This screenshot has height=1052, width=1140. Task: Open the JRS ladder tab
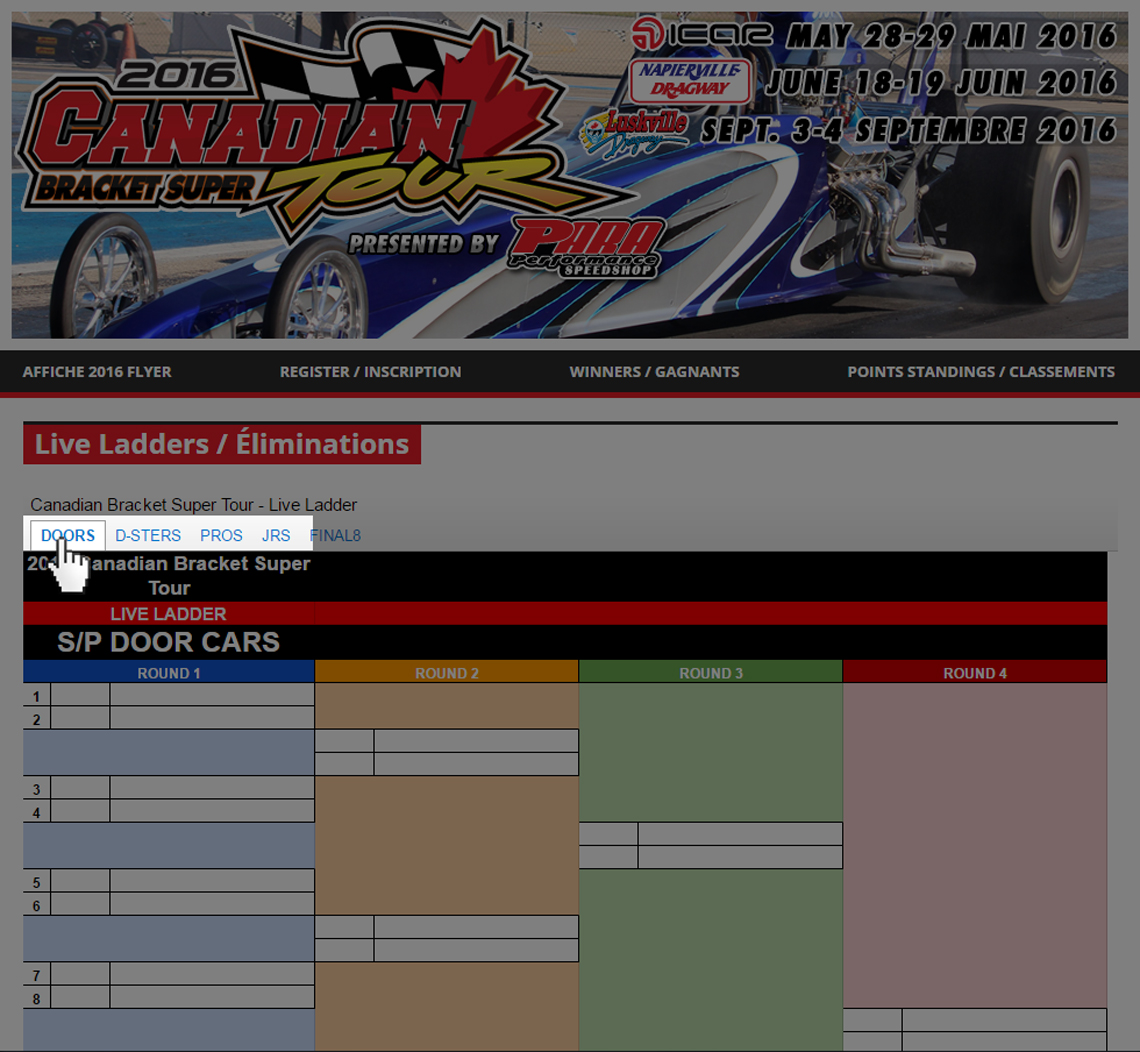click(276, 536)
